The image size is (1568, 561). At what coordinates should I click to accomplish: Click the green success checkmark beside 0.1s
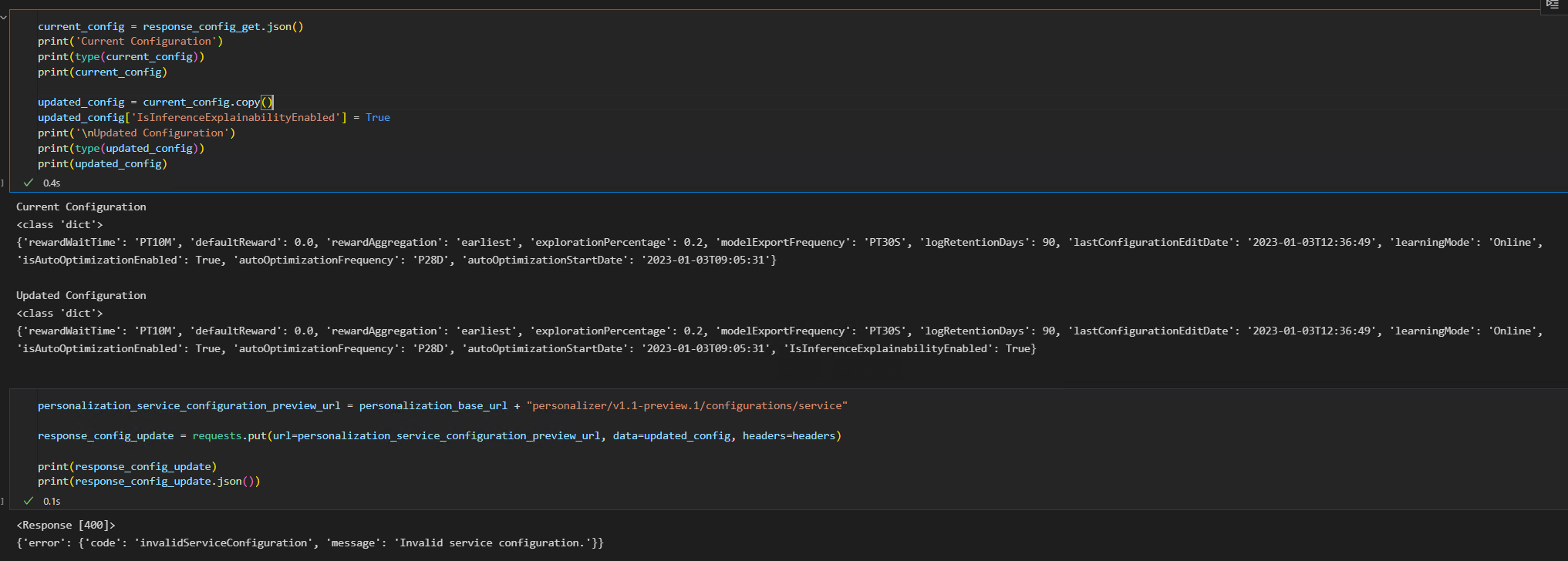[29, 501]
